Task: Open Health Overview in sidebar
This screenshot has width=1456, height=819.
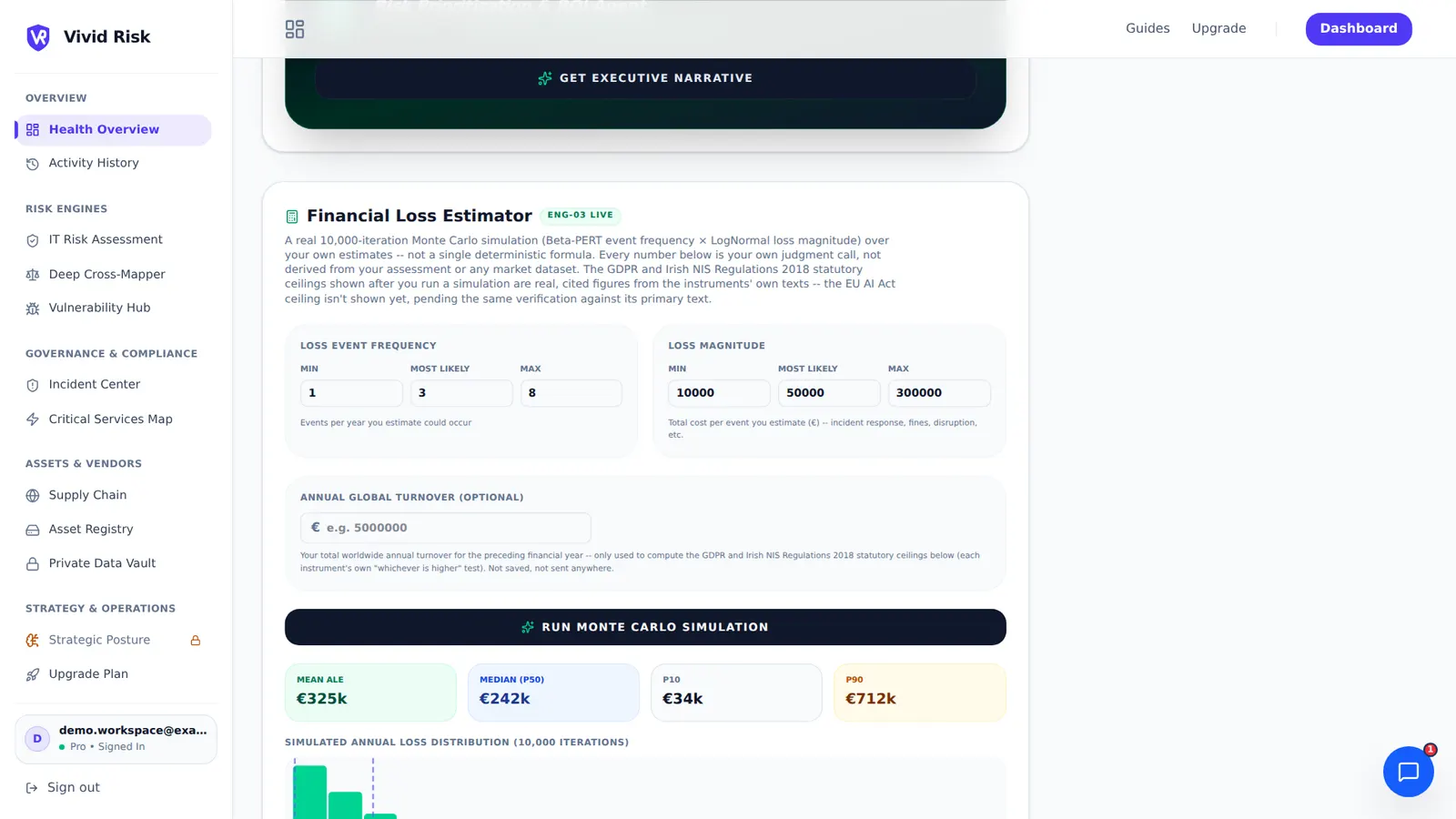Action: point(114,130)
